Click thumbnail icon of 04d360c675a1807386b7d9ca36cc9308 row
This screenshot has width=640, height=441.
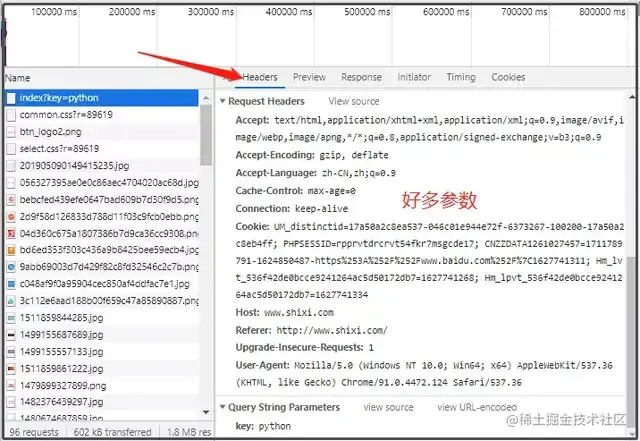11,234
